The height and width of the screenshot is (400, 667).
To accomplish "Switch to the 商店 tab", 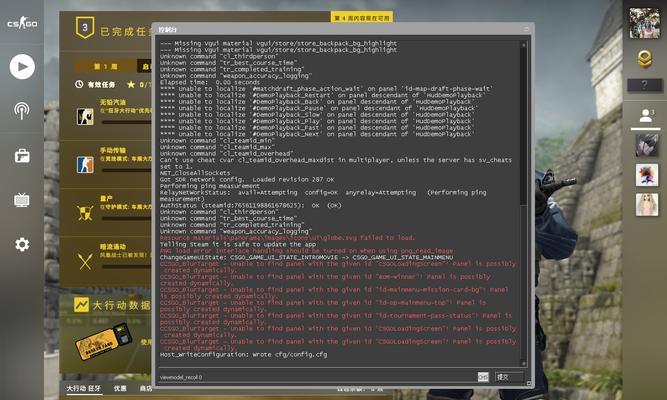I will click(x=145, y=389).
